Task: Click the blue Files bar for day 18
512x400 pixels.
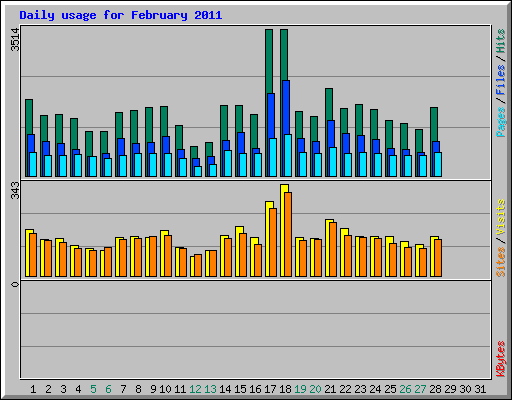Action: 286,107
